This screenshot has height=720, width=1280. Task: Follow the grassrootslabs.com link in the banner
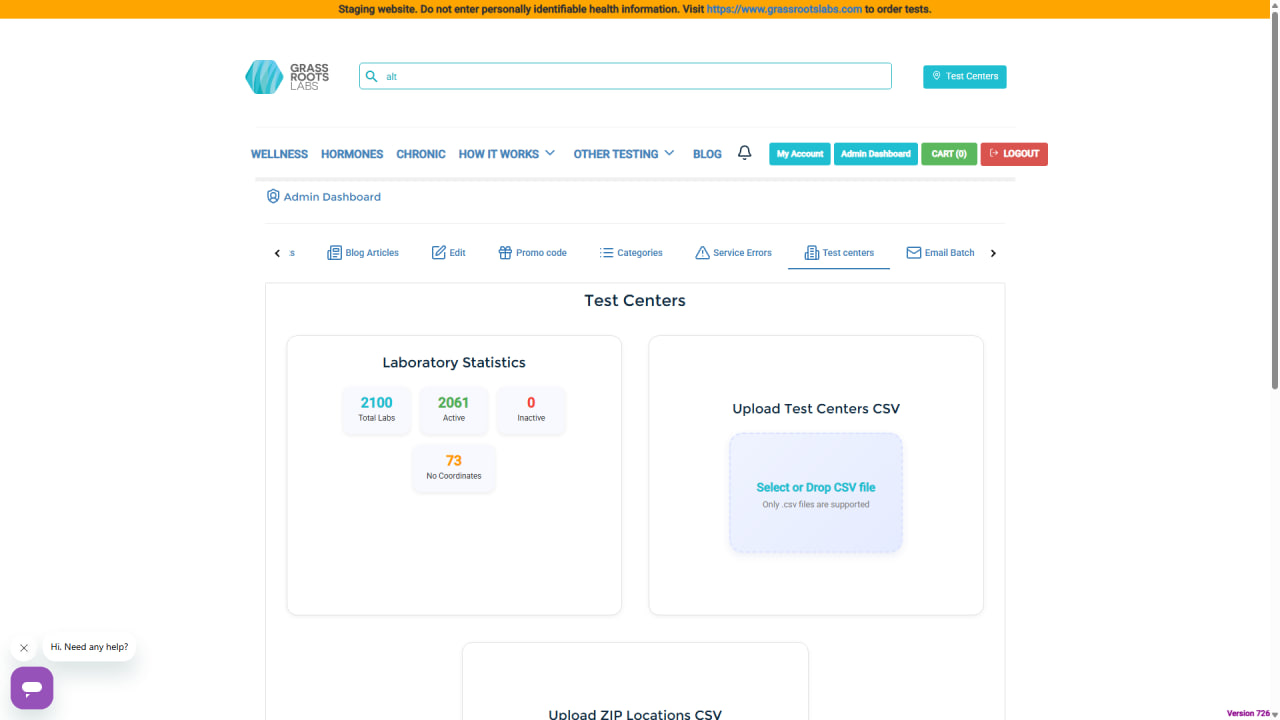784,9
